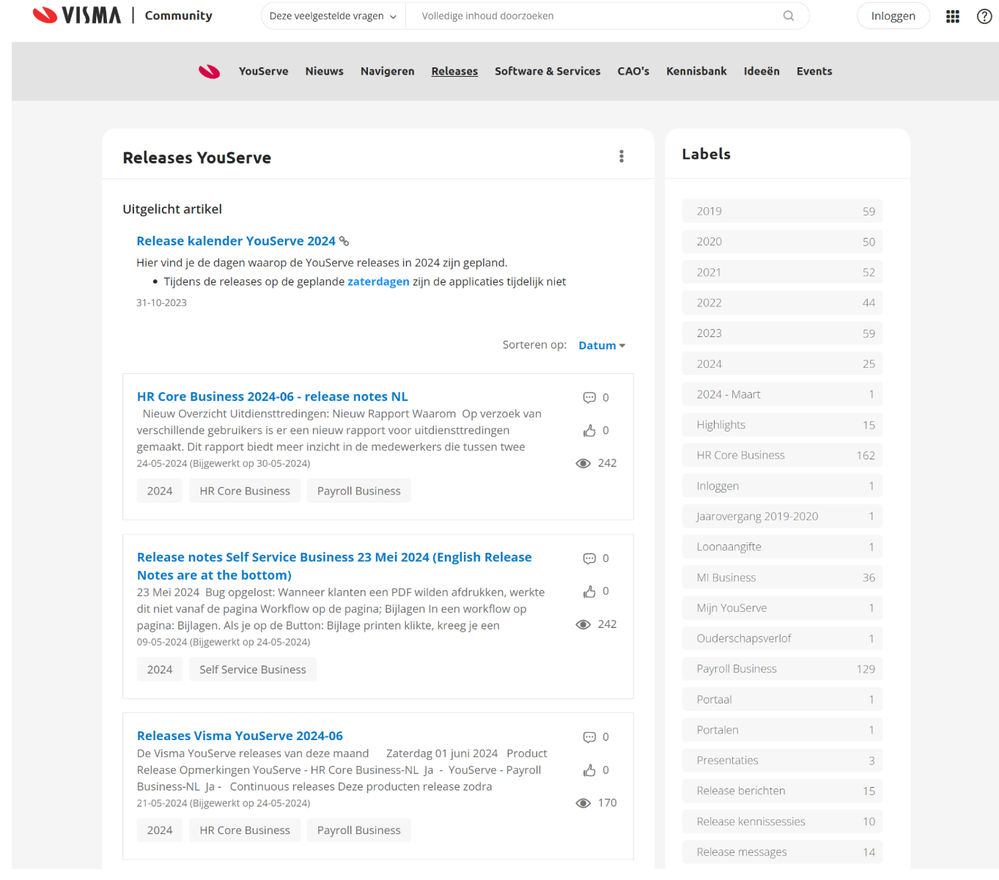Select the Release kennissessies label
999x880 pixels.
click(782, 821)
